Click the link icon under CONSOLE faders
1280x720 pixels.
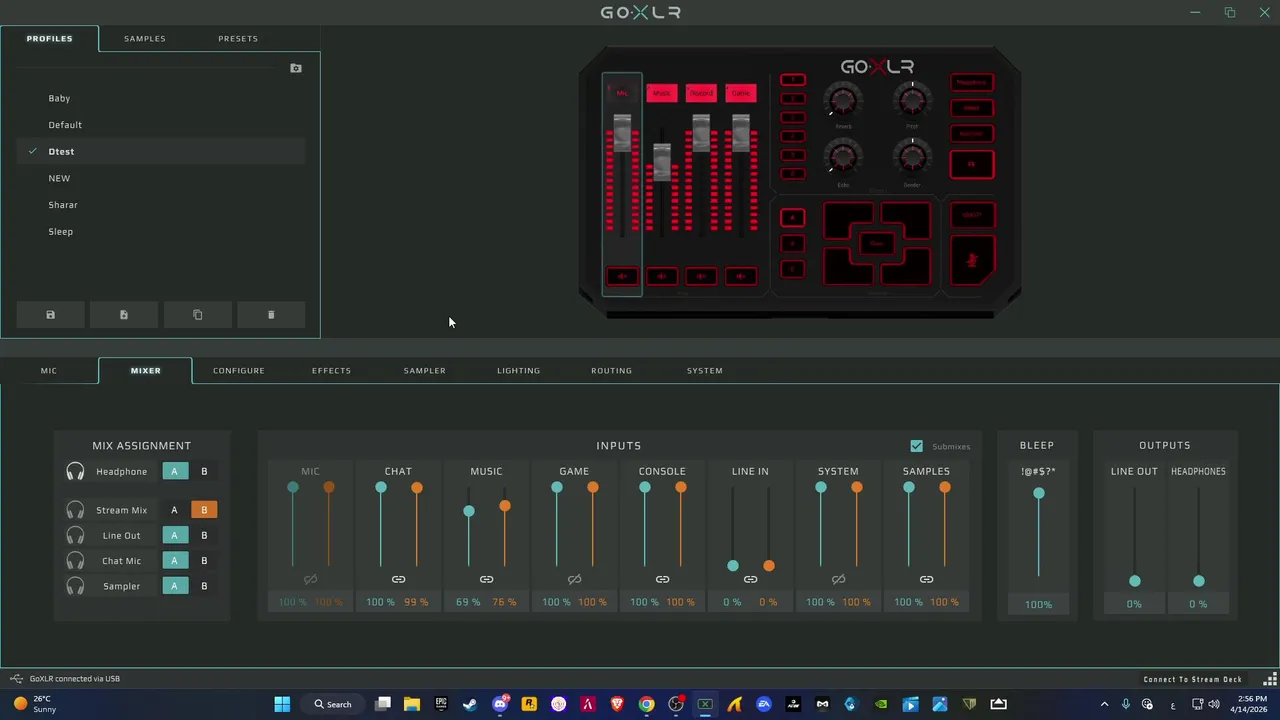tap(662, 579)
